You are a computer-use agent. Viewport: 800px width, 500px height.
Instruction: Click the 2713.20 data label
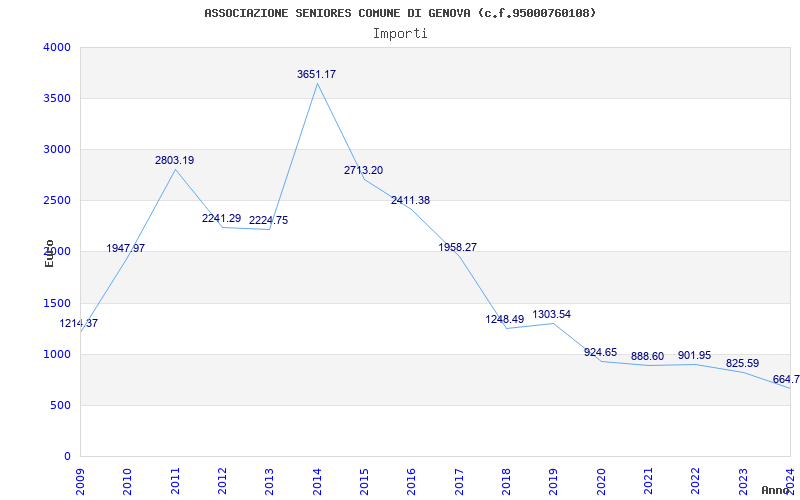[363, 171]
